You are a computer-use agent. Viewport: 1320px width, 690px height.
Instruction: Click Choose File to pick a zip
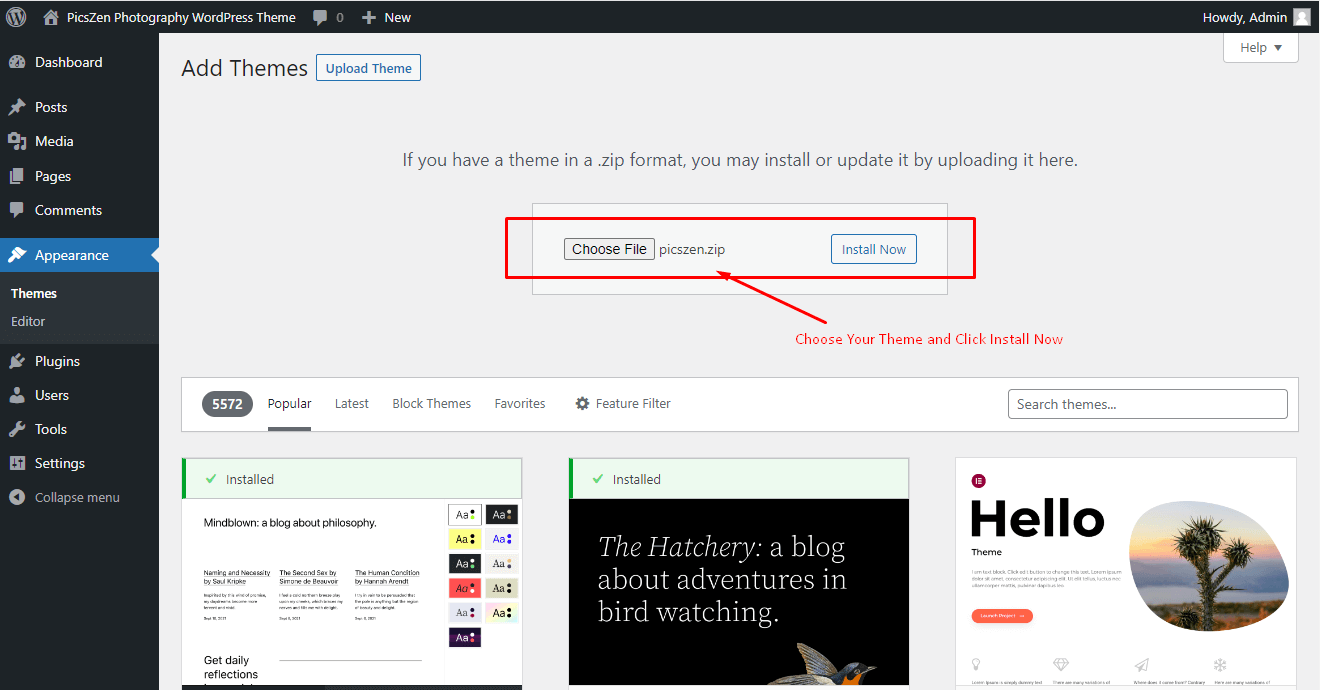click(x=609, y=249)
